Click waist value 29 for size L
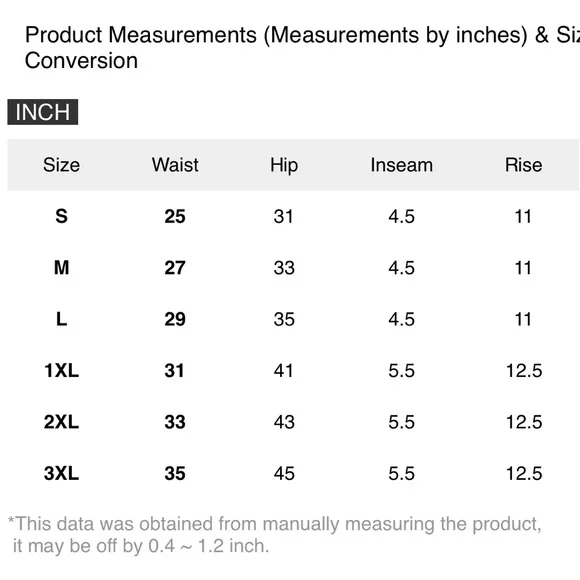 (175, 319)
